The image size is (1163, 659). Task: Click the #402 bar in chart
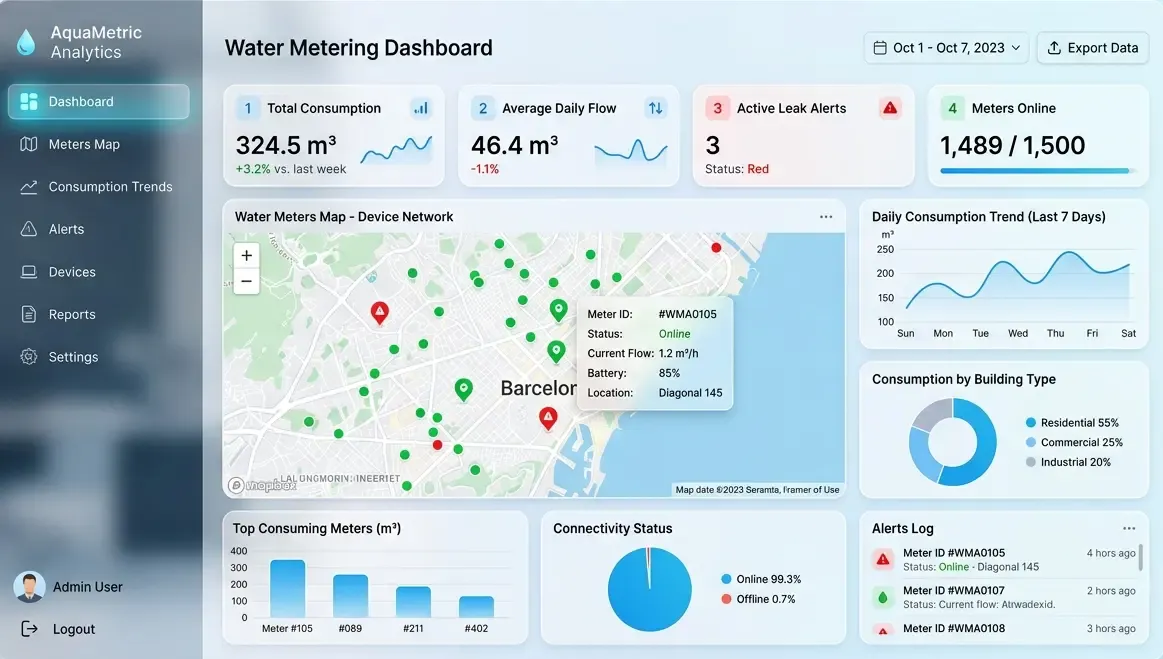476,606
